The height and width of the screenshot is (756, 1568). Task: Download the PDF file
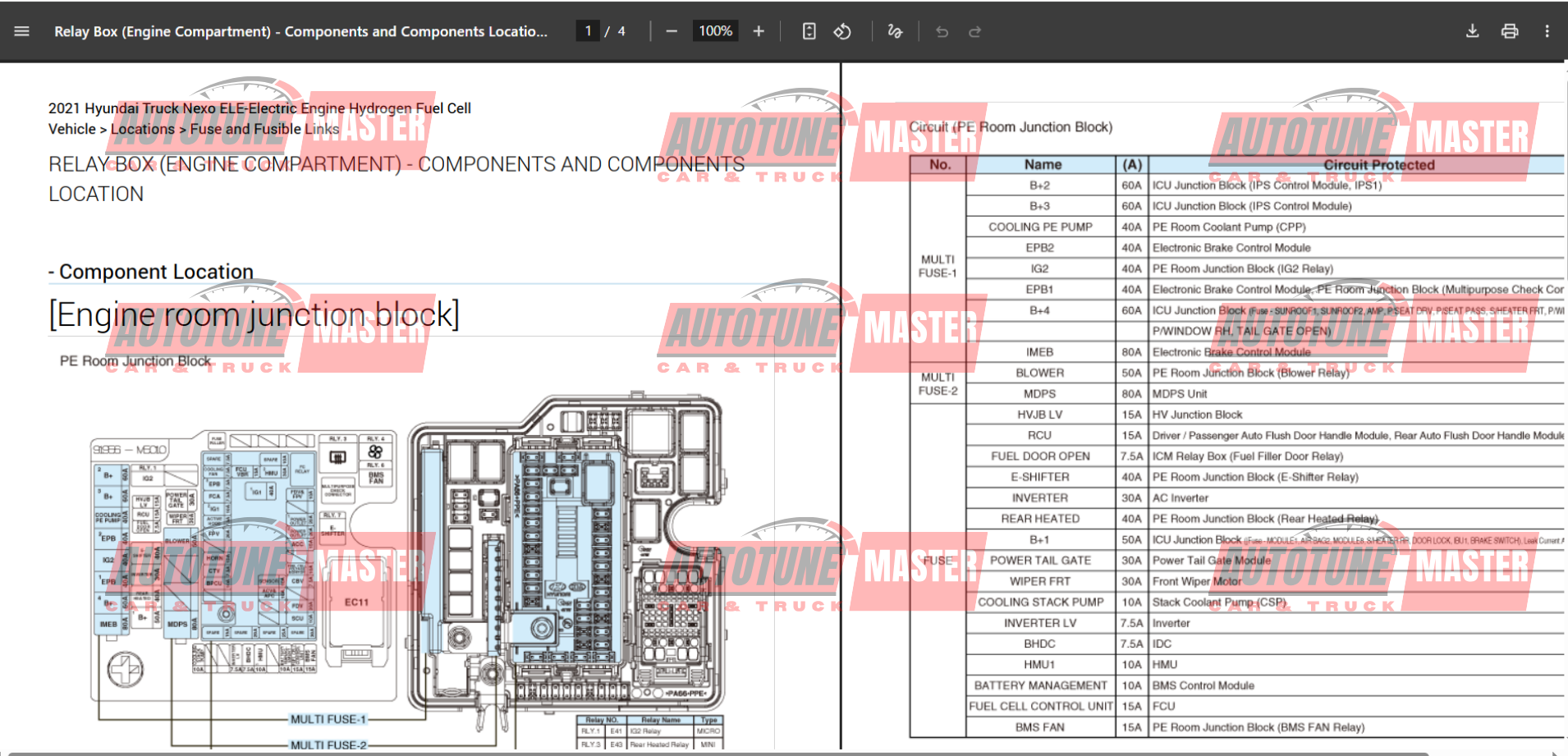pyautogui.click(x=1472, y=31)
